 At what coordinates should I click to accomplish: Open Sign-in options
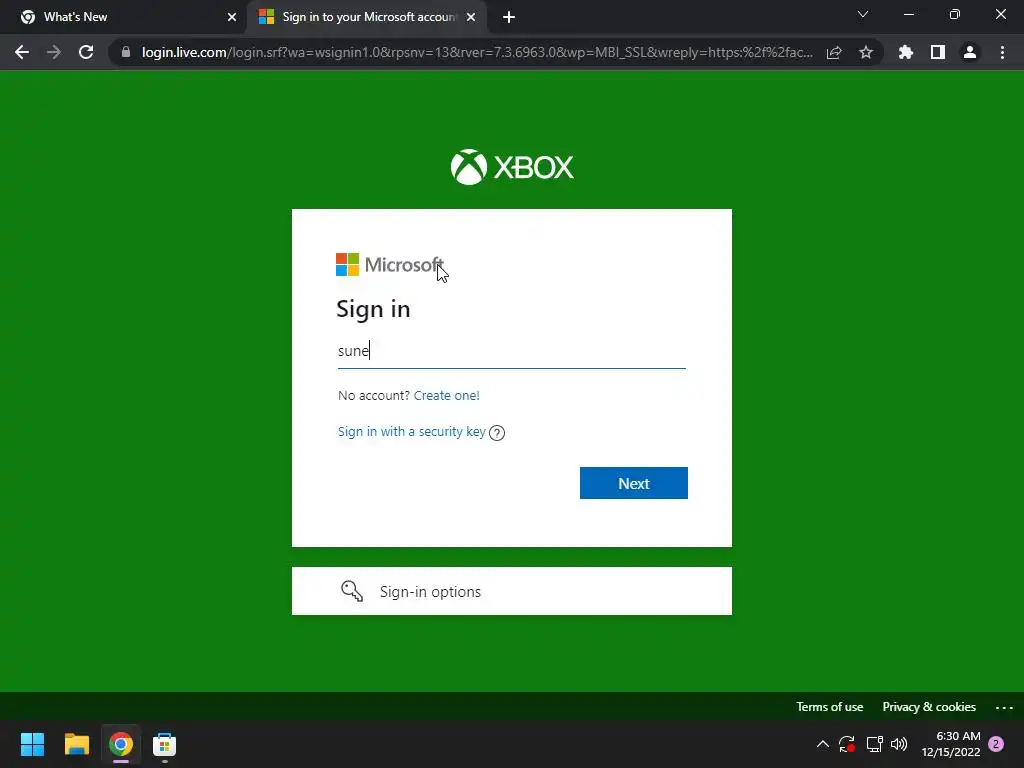511,591
